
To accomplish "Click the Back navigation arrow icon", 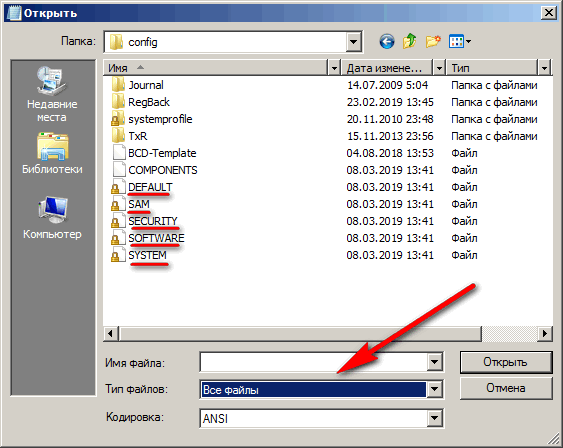I will (x=387, y=42).
